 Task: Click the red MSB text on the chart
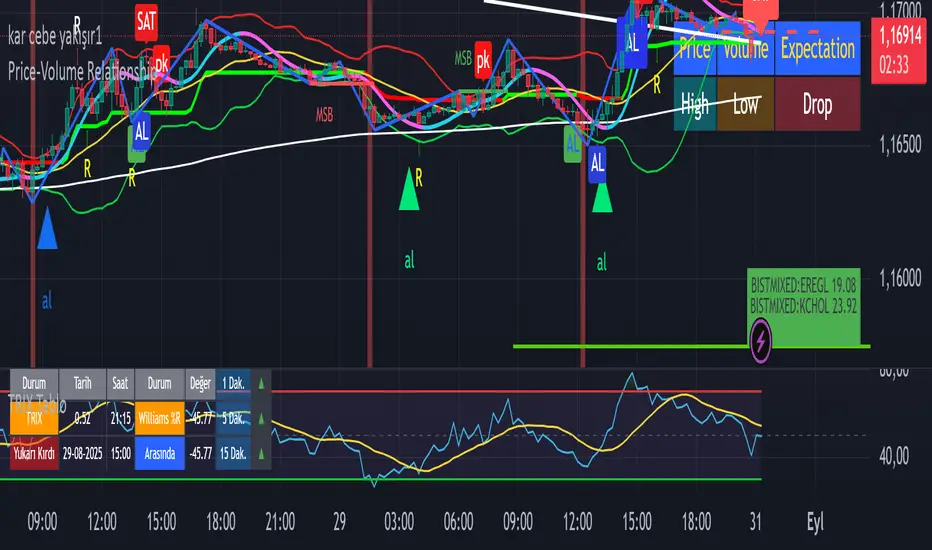(325, 115)
